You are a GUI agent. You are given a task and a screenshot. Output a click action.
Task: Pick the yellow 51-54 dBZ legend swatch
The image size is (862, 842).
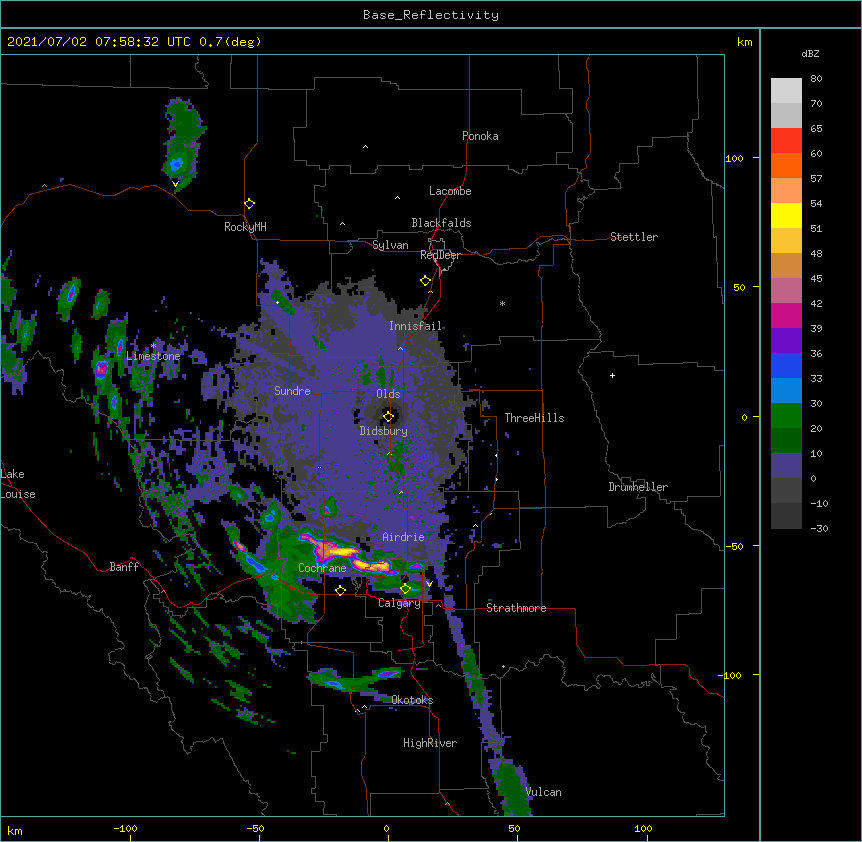pyautogui.click(x=786, y=215)
